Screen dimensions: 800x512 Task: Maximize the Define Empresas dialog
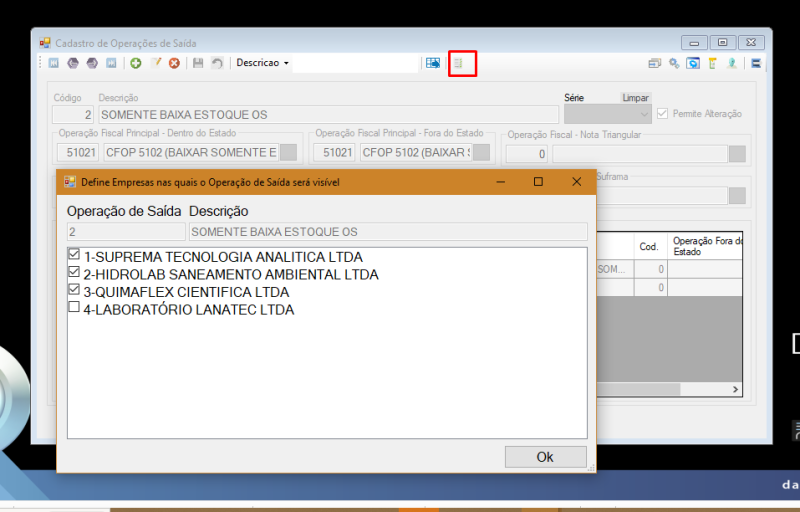pos(538,182)
